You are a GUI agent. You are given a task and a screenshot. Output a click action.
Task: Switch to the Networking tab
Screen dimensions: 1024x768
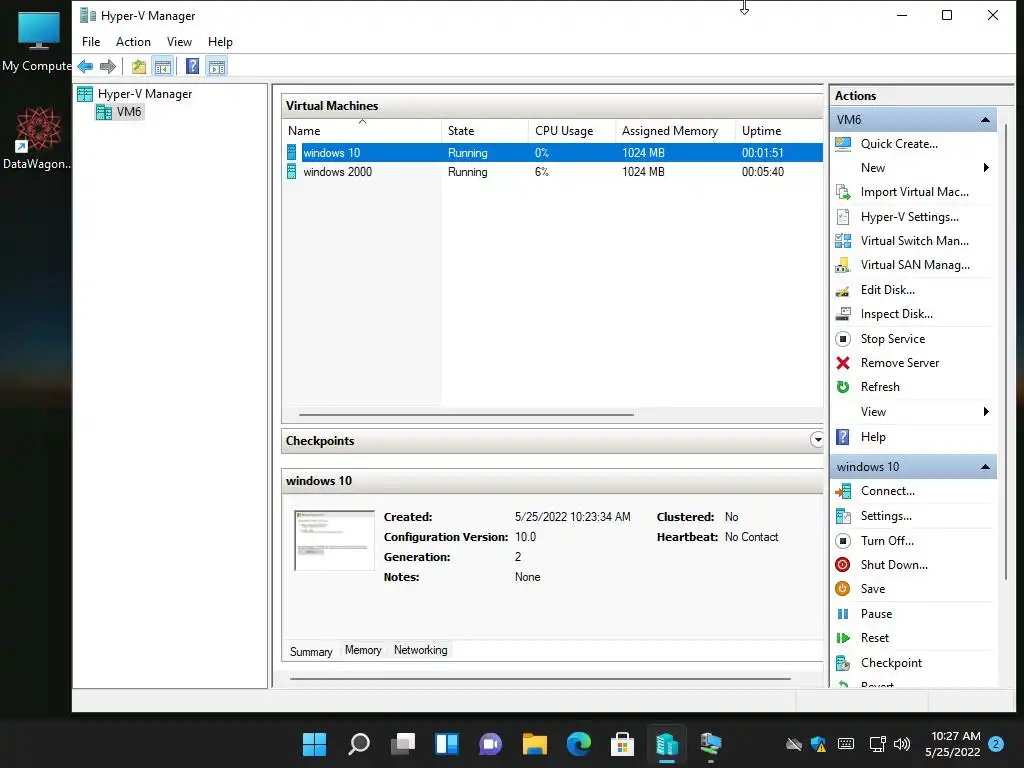(421, 650)
